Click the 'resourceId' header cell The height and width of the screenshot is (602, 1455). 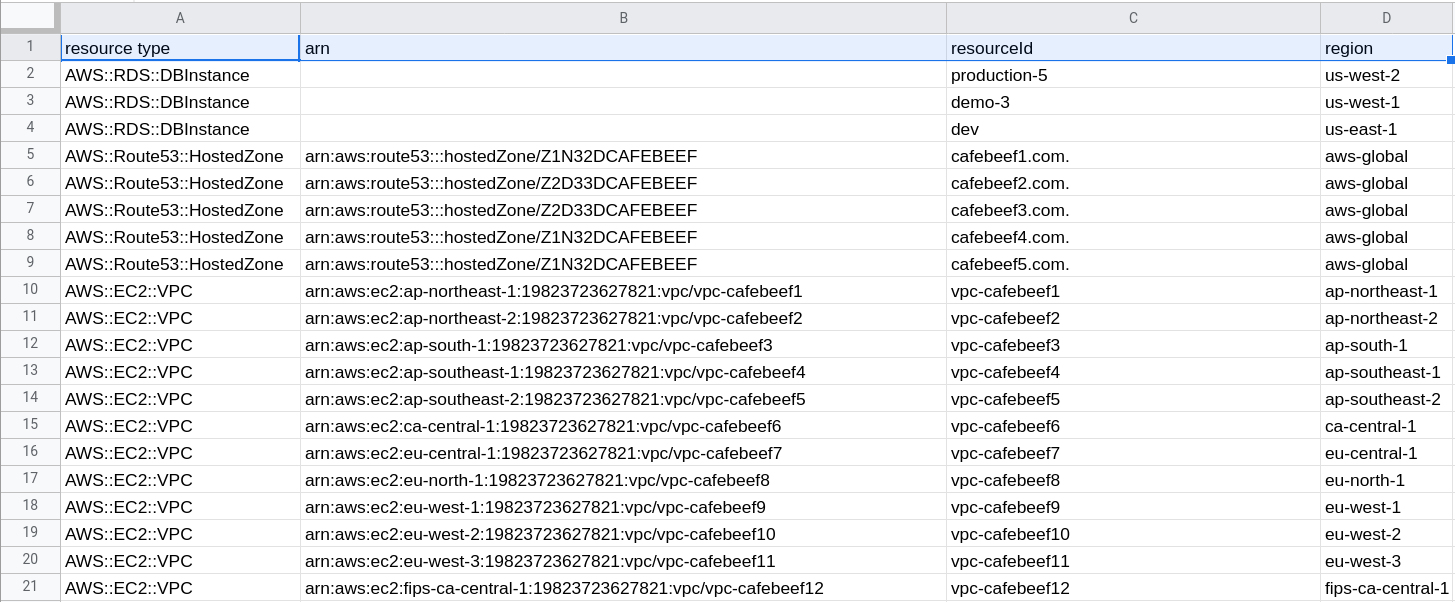click(x=1133, y=47)
